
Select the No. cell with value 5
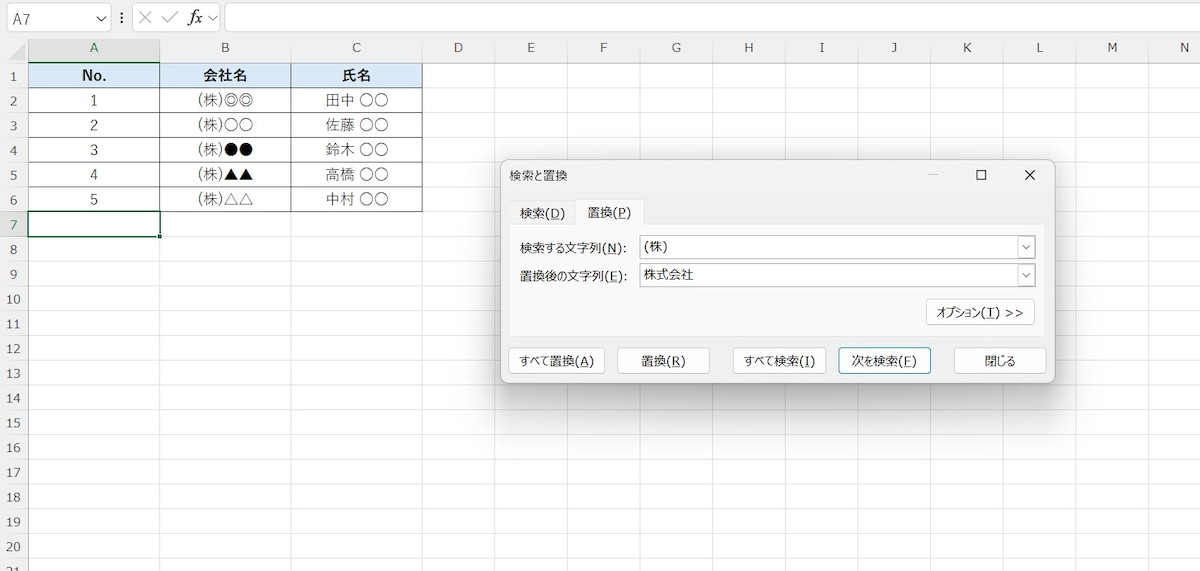pyautogui.click(x=94, y=199)
